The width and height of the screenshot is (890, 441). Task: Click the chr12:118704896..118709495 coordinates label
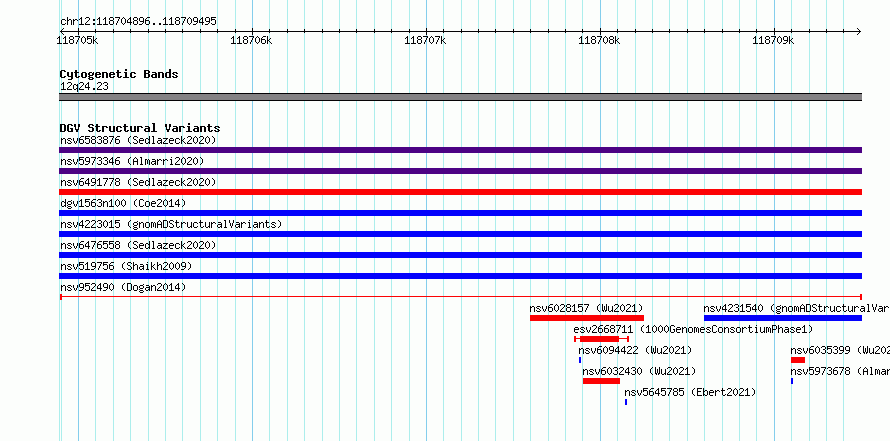click(x=138, y=22)
